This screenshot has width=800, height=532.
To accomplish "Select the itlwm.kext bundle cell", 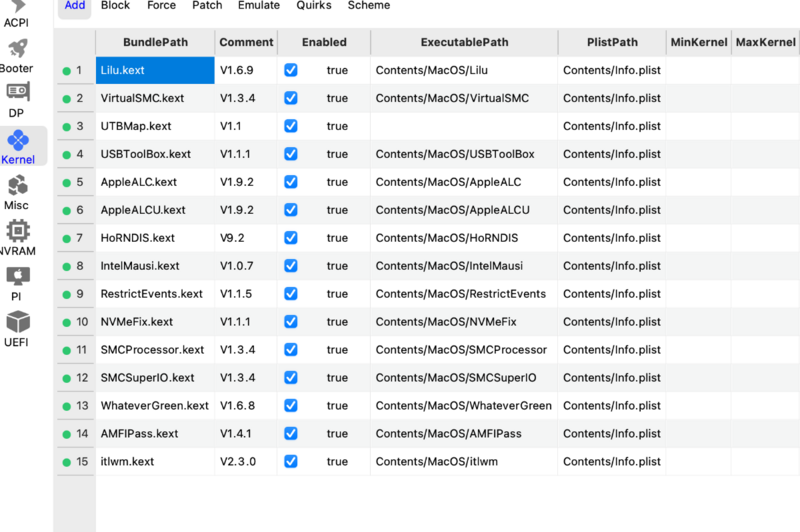I will (x=155, y=462).
